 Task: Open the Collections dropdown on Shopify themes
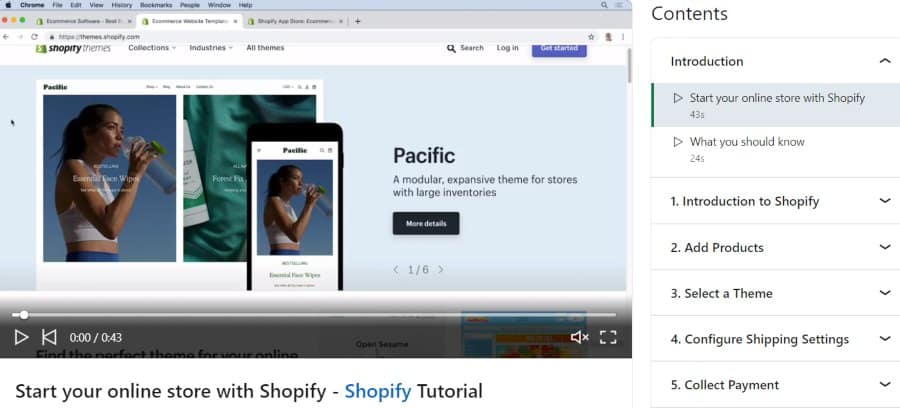[x=152, y=48]
